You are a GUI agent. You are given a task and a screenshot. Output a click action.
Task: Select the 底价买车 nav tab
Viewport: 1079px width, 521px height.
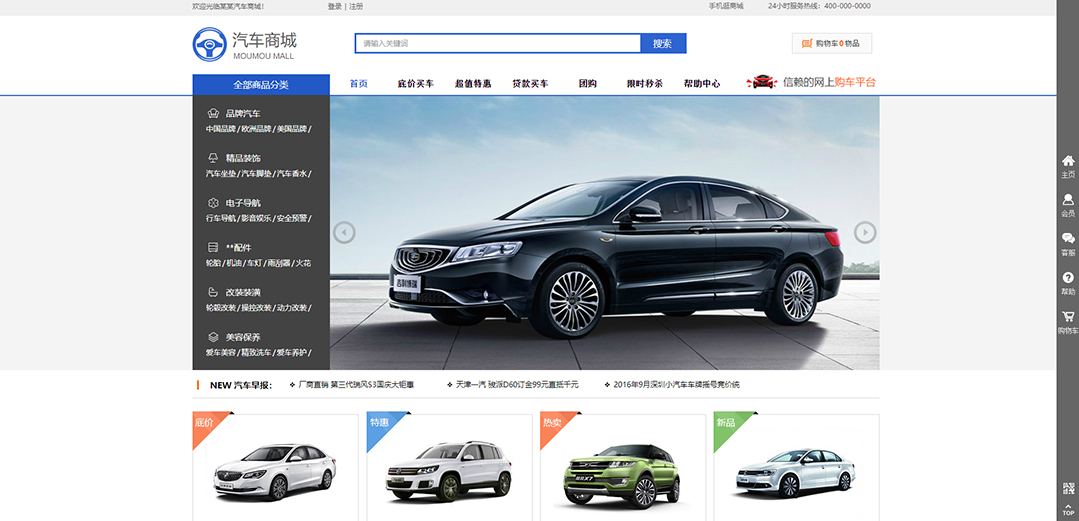pos(415,84)
